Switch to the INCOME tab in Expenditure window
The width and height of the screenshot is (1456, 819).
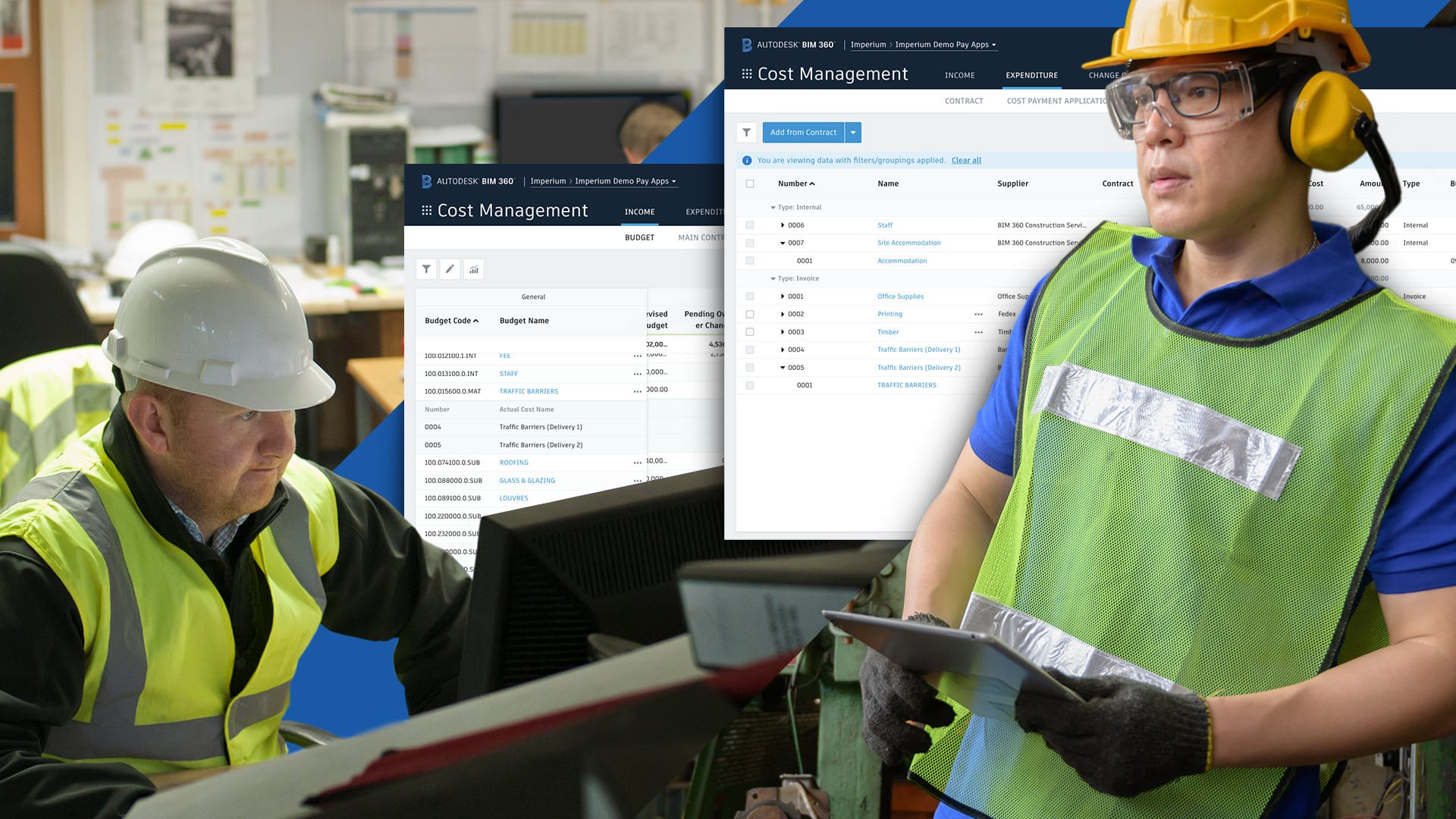[959, 75]
